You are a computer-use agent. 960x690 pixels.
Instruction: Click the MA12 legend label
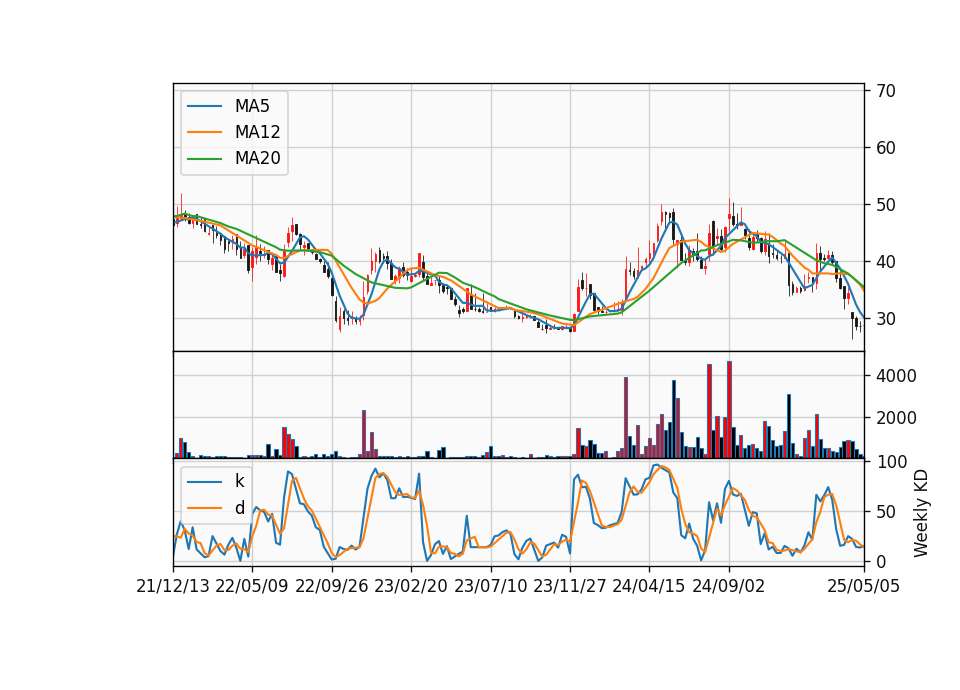tap(257, 132)
